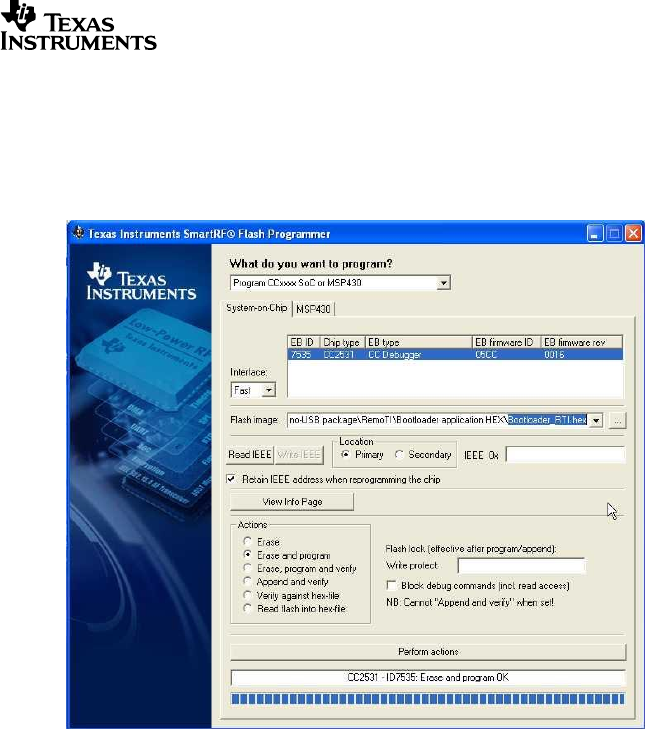The image size is (645, 729).
Task: Toggle Retain IEEE address when reprogramming
Action: [231, 479]
